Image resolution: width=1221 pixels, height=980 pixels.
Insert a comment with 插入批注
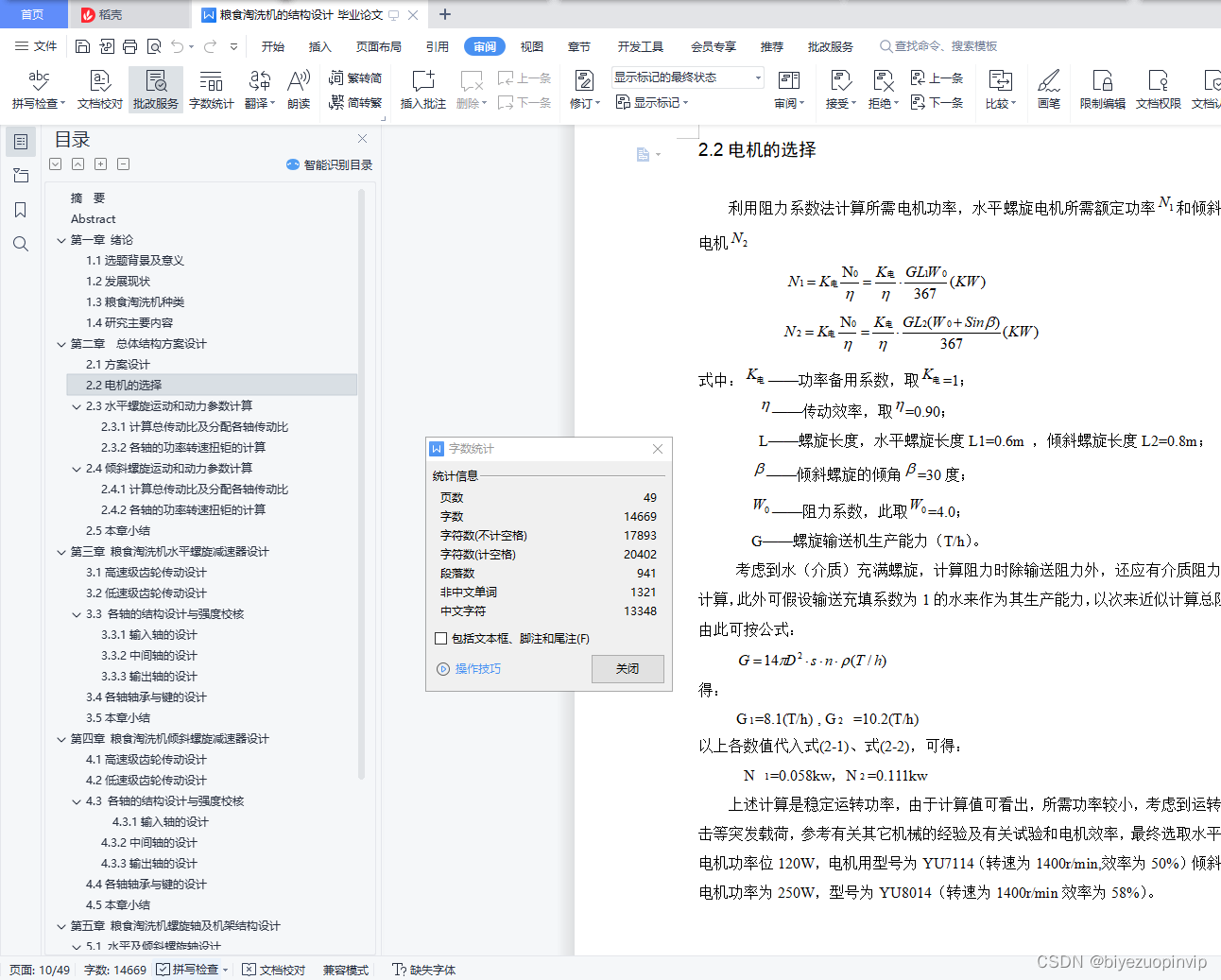(x=423, y=90)
